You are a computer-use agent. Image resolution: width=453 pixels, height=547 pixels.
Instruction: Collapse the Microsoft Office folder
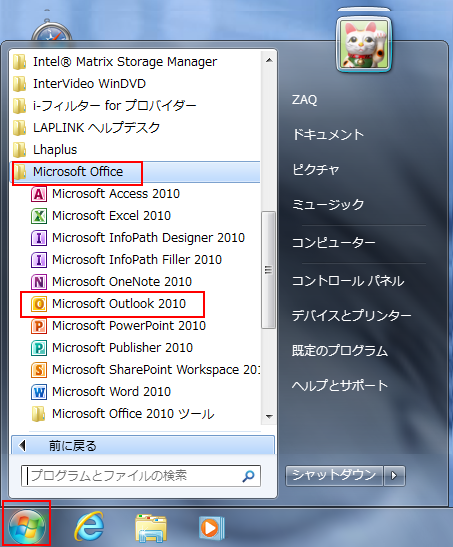[136, 172]
